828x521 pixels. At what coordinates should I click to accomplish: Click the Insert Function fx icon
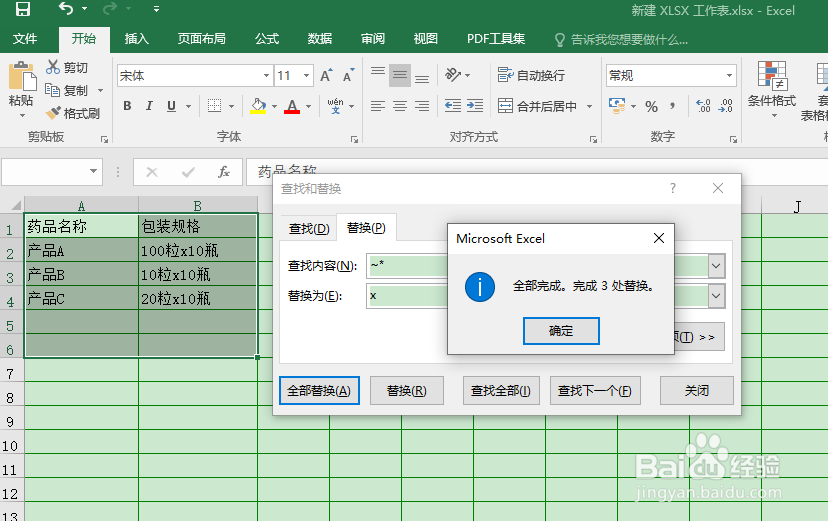click(x=224, y=172)
